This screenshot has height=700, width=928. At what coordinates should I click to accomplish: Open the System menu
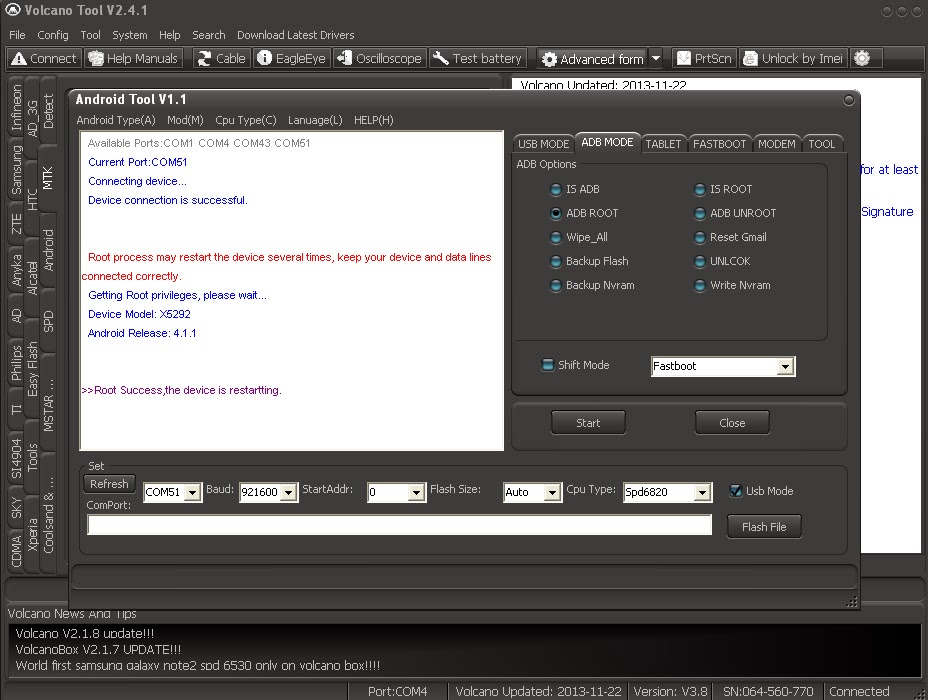pos(130,35)
